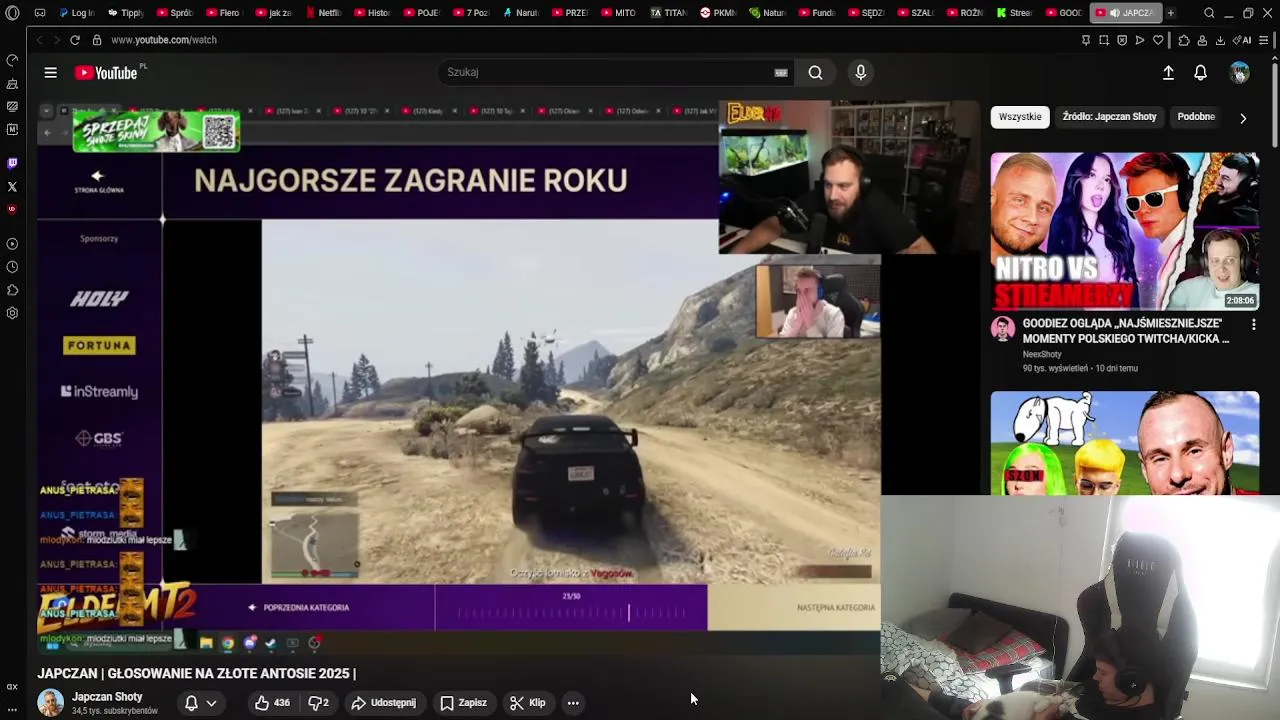1280x720 pixels.
Task: Click the Klip button
Action: 527,703
